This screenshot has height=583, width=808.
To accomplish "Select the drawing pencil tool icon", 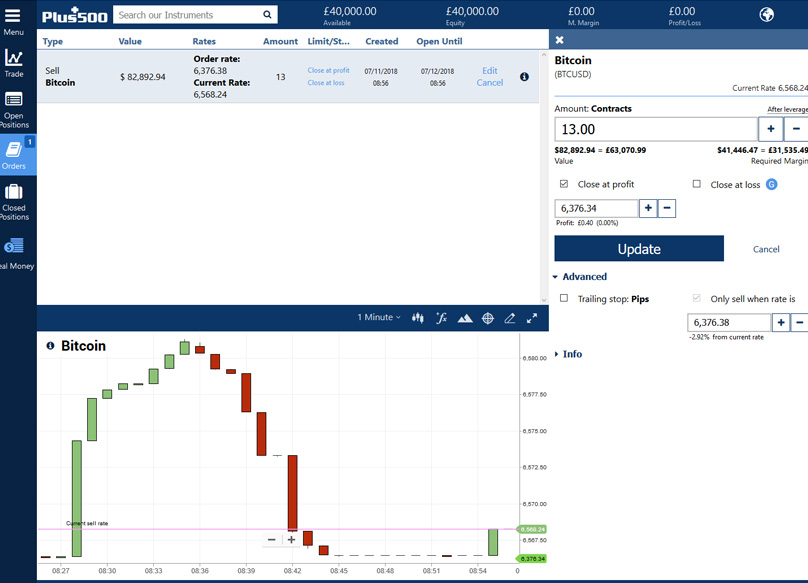I will [x=510, y=318].
